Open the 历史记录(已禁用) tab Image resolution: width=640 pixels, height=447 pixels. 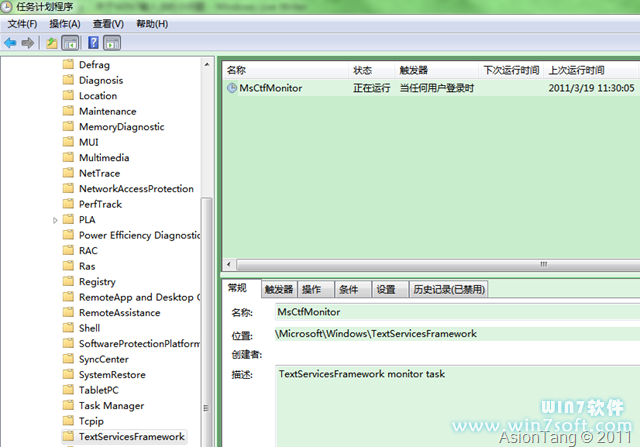pos(449,289)
